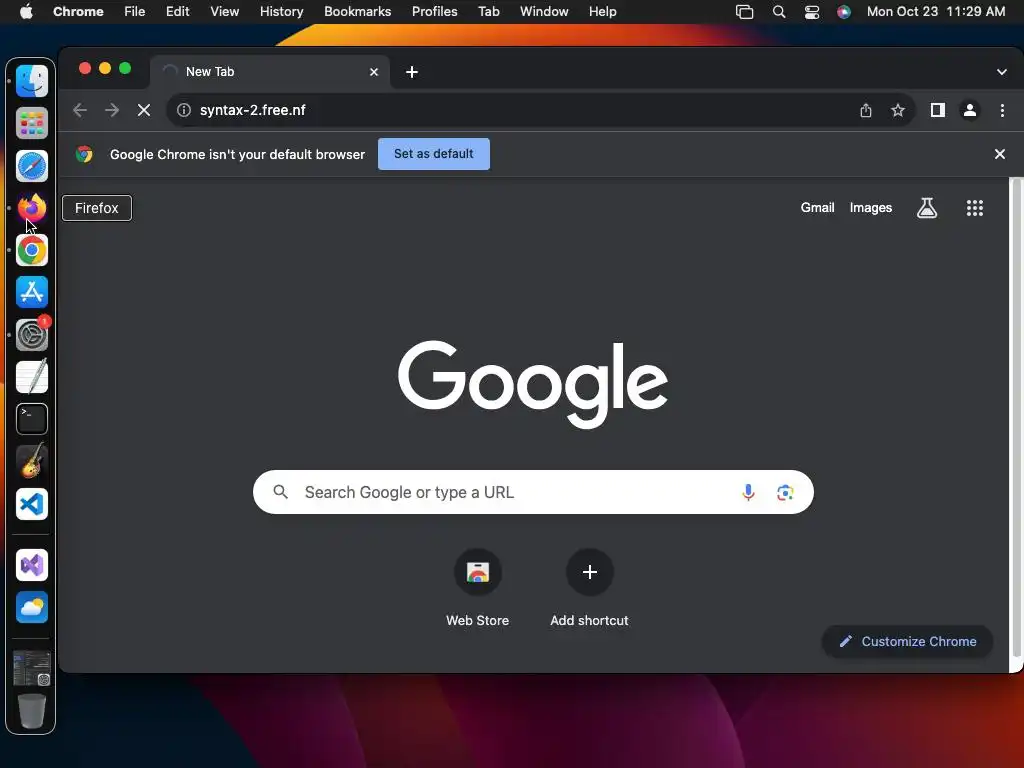Open Launchpad from the dock
Image resolution: width=1024 pixels, height=768 pixels.
(31, 123)
